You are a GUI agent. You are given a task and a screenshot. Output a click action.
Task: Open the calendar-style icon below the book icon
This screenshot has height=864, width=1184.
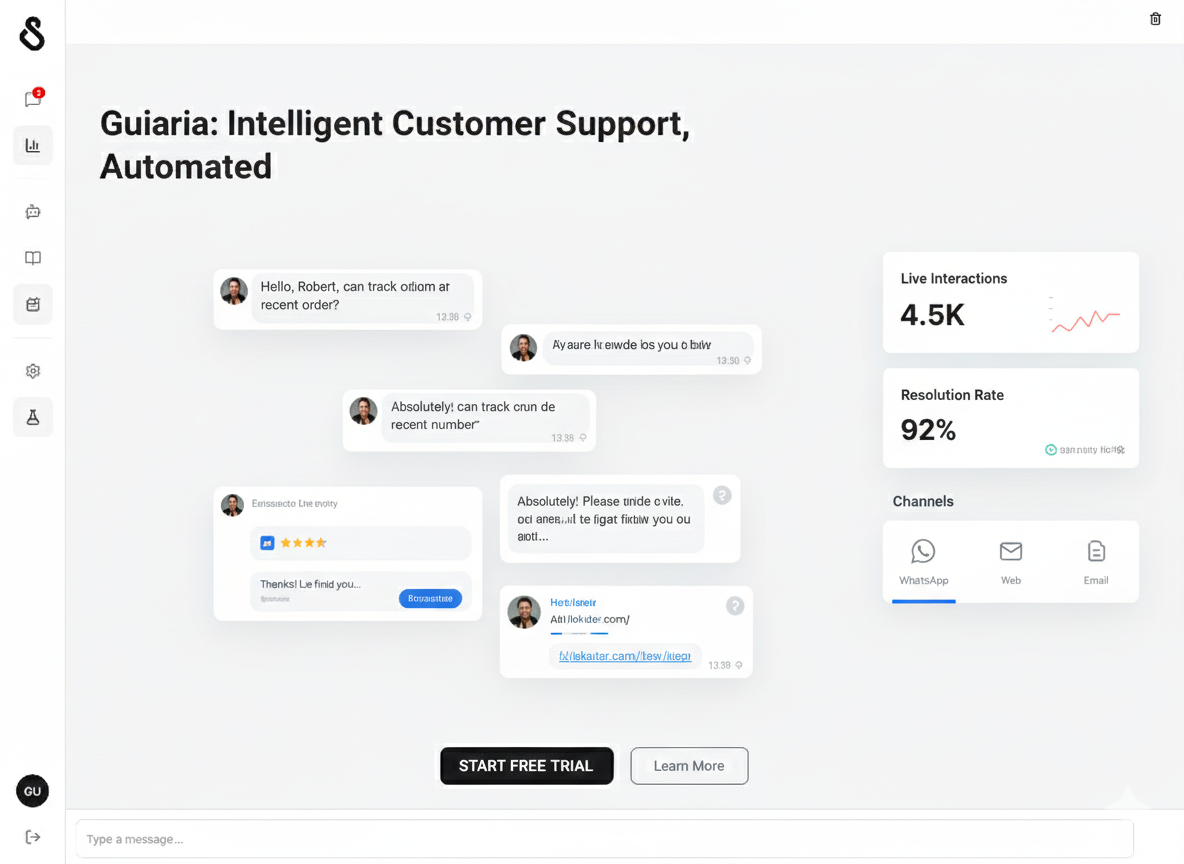(x=33, y=304)
